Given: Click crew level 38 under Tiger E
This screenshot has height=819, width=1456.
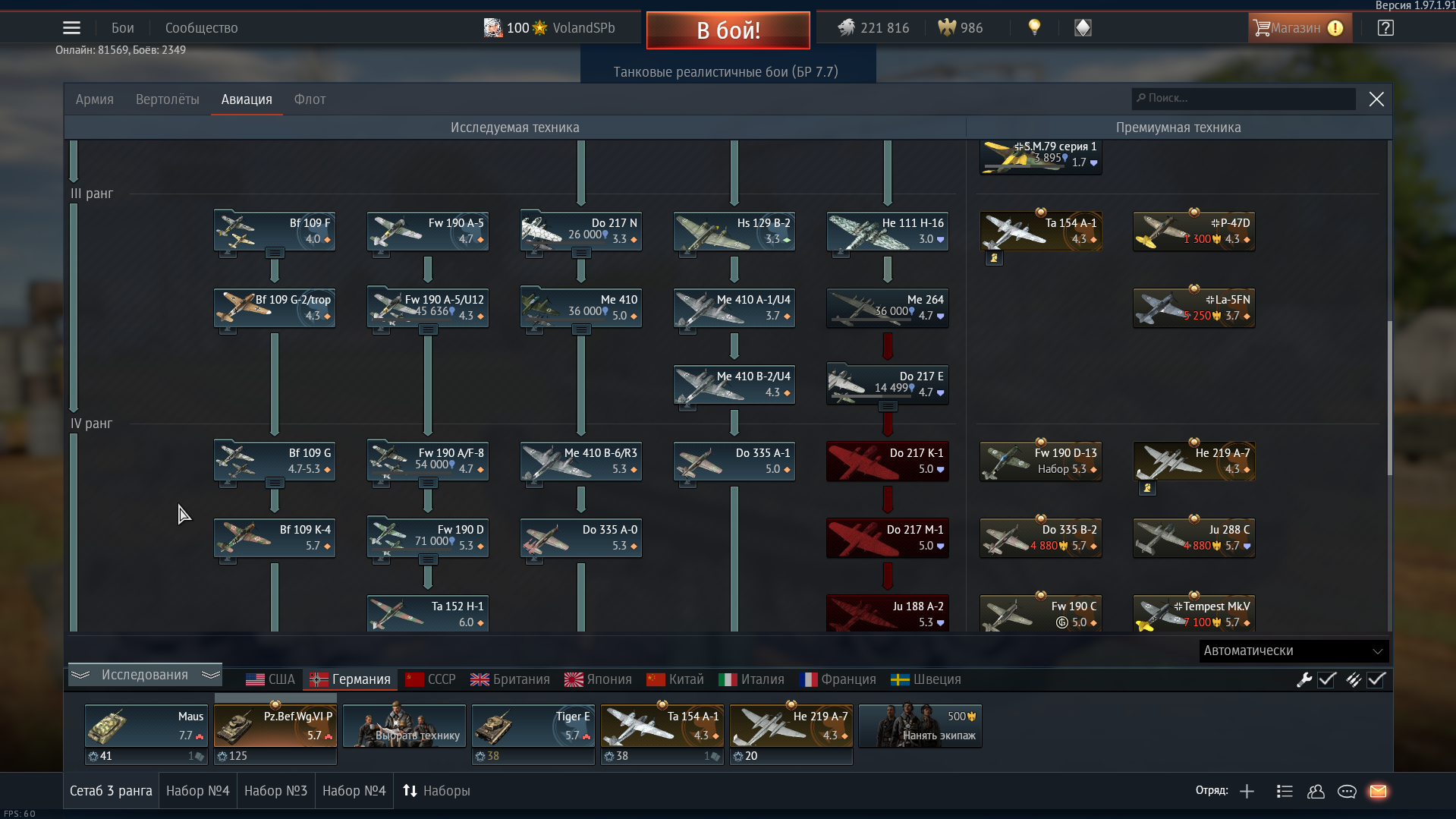Looking at the screenshot, I should [x=487, y=756].
